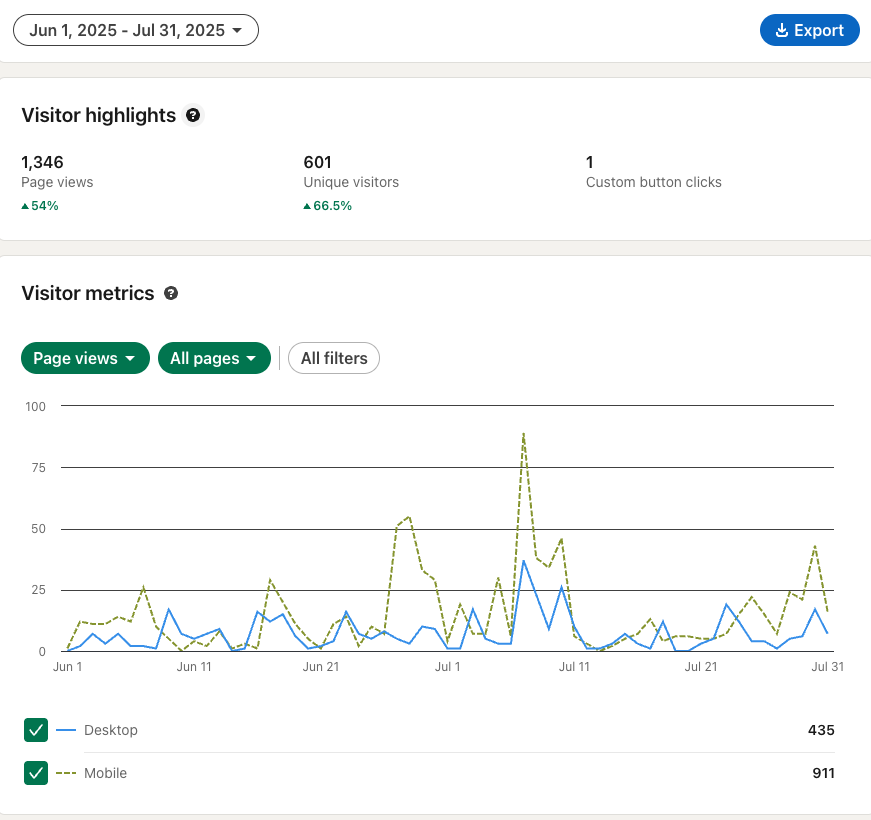The height and width of the screenshot is (820, 871).
Task: Click the green up arrow beside 66.5%
Action: click(307, 206)
